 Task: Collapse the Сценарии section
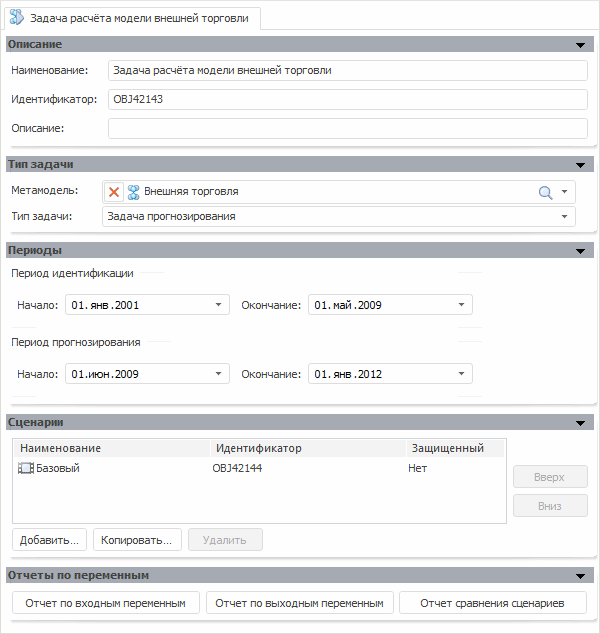[580, 424]
